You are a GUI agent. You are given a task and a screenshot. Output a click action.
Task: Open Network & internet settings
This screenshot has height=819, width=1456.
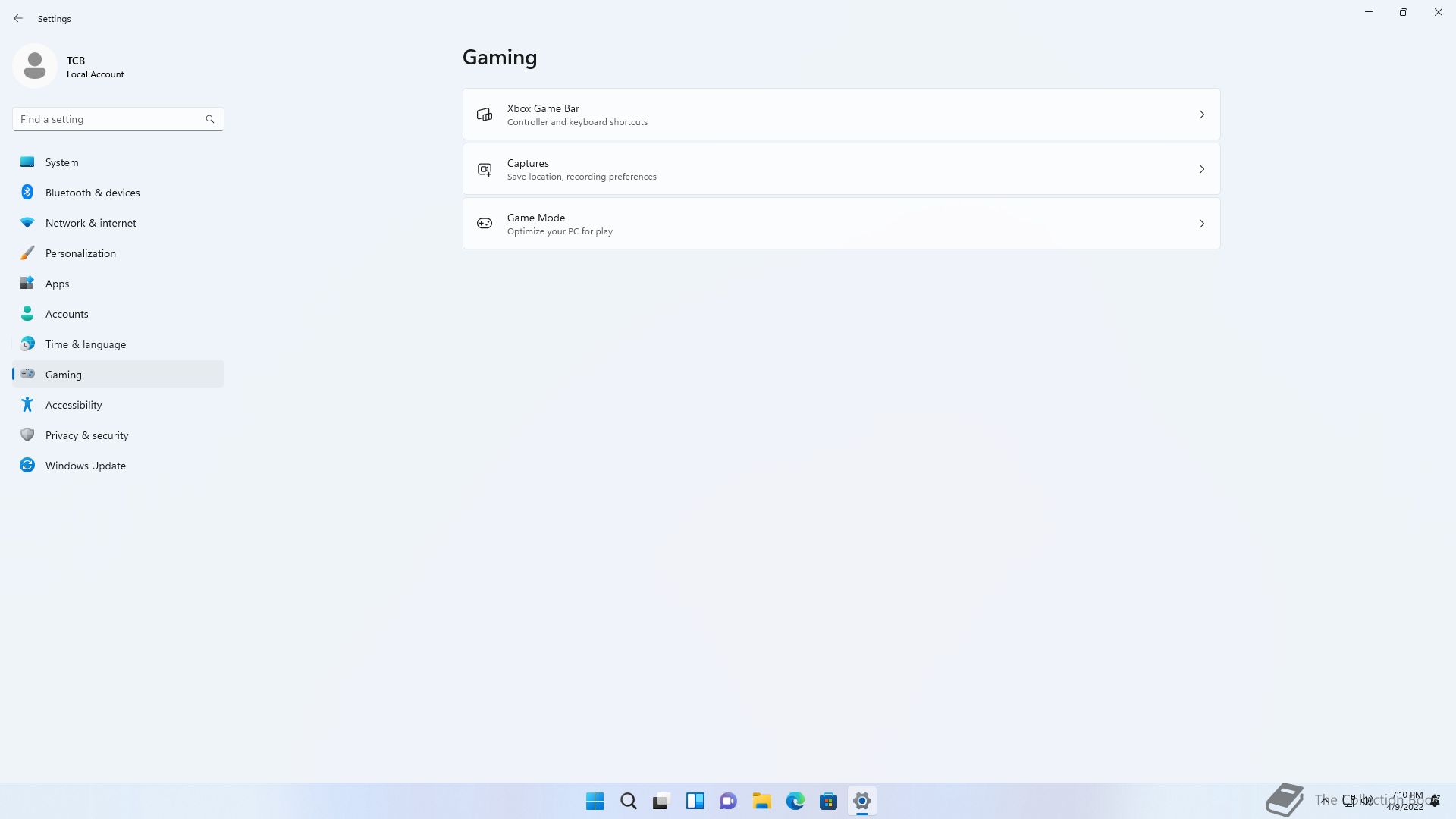[x=118, y=222]
